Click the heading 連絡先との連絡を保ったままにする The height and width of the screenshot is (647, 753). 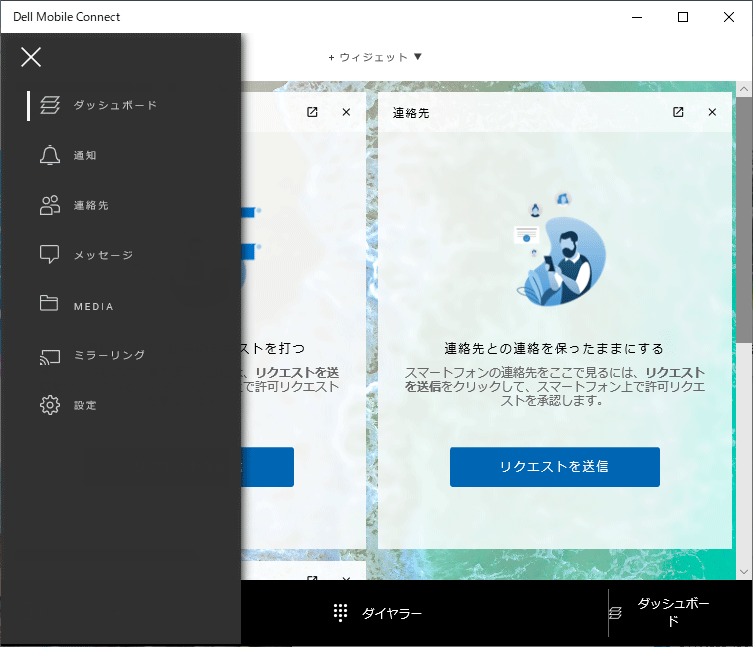click(x=554, y=348)
